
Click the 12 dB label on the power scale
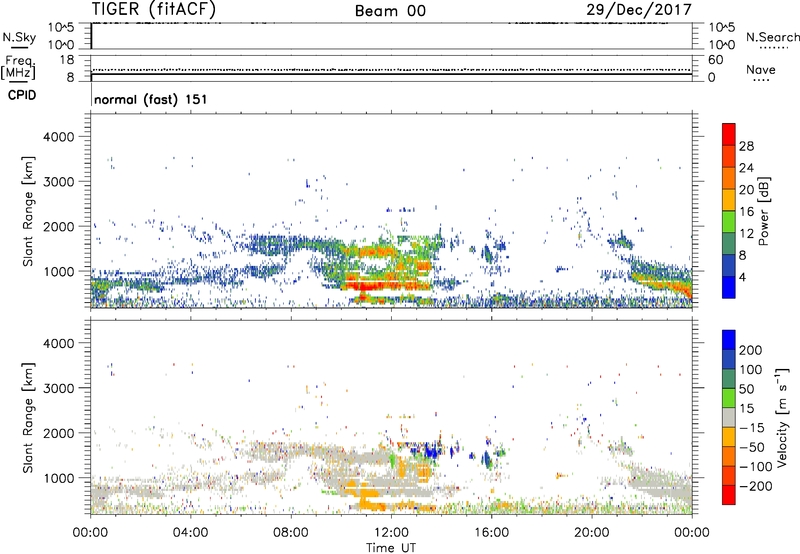point(746,234)
